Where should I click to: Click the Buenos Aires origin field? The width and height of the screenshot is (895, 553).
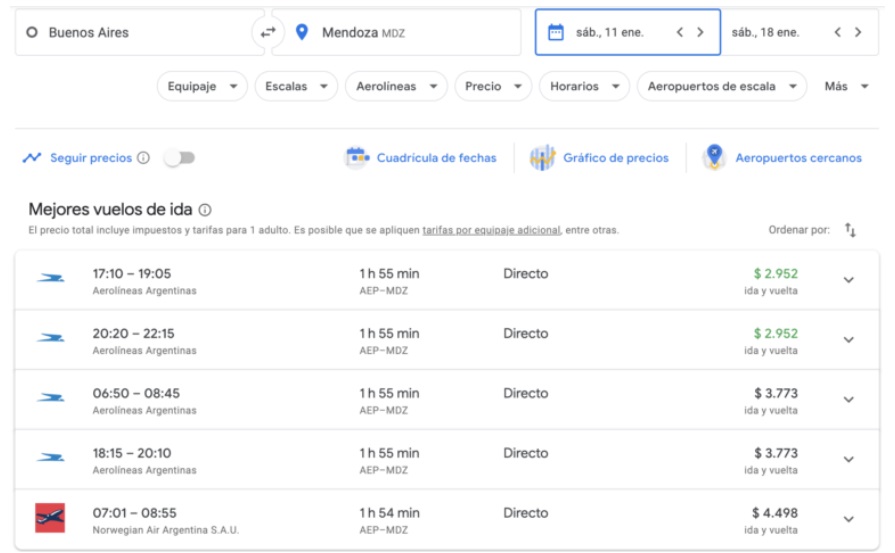pyautogui.click(x=140, y=33)
